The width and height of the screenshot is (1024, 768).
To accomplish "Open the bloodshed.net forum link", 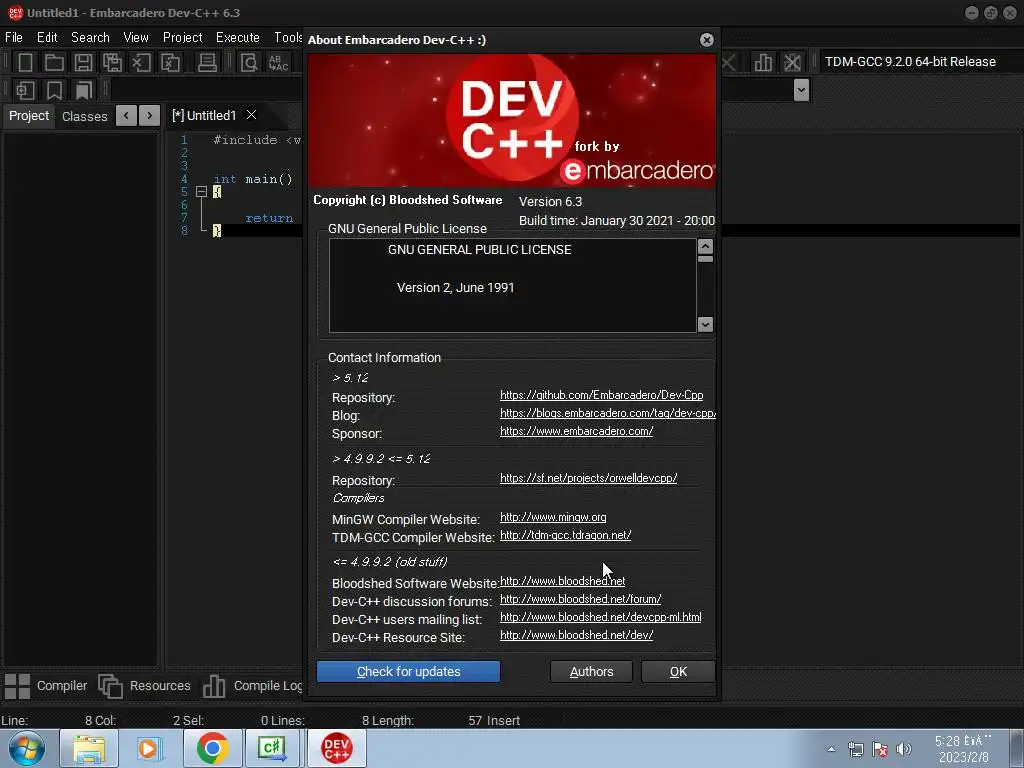I will click(581, 599).
